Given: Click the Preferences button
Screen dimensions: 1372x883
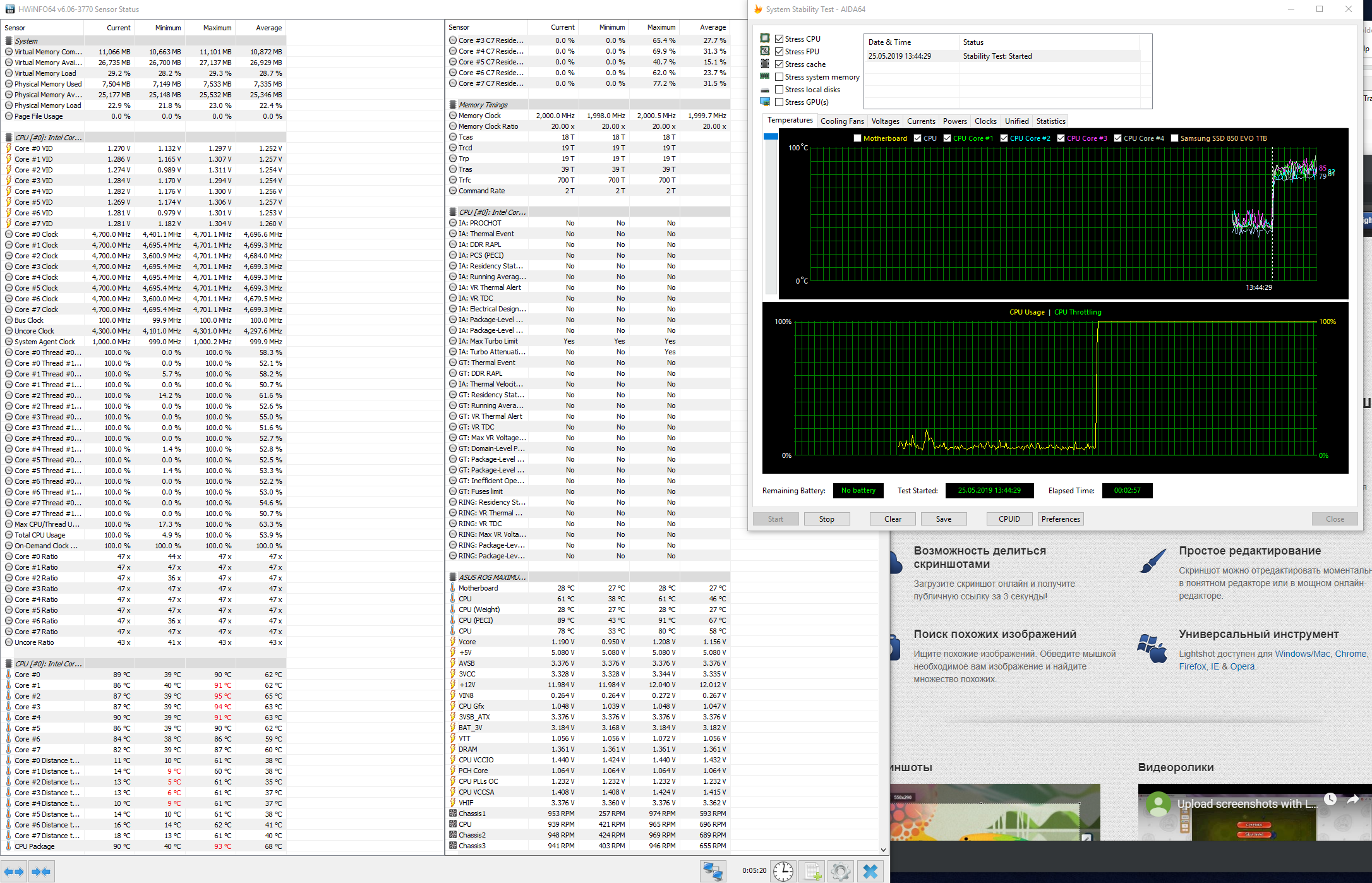Looking at the screenshot, I should (1061, 519).
